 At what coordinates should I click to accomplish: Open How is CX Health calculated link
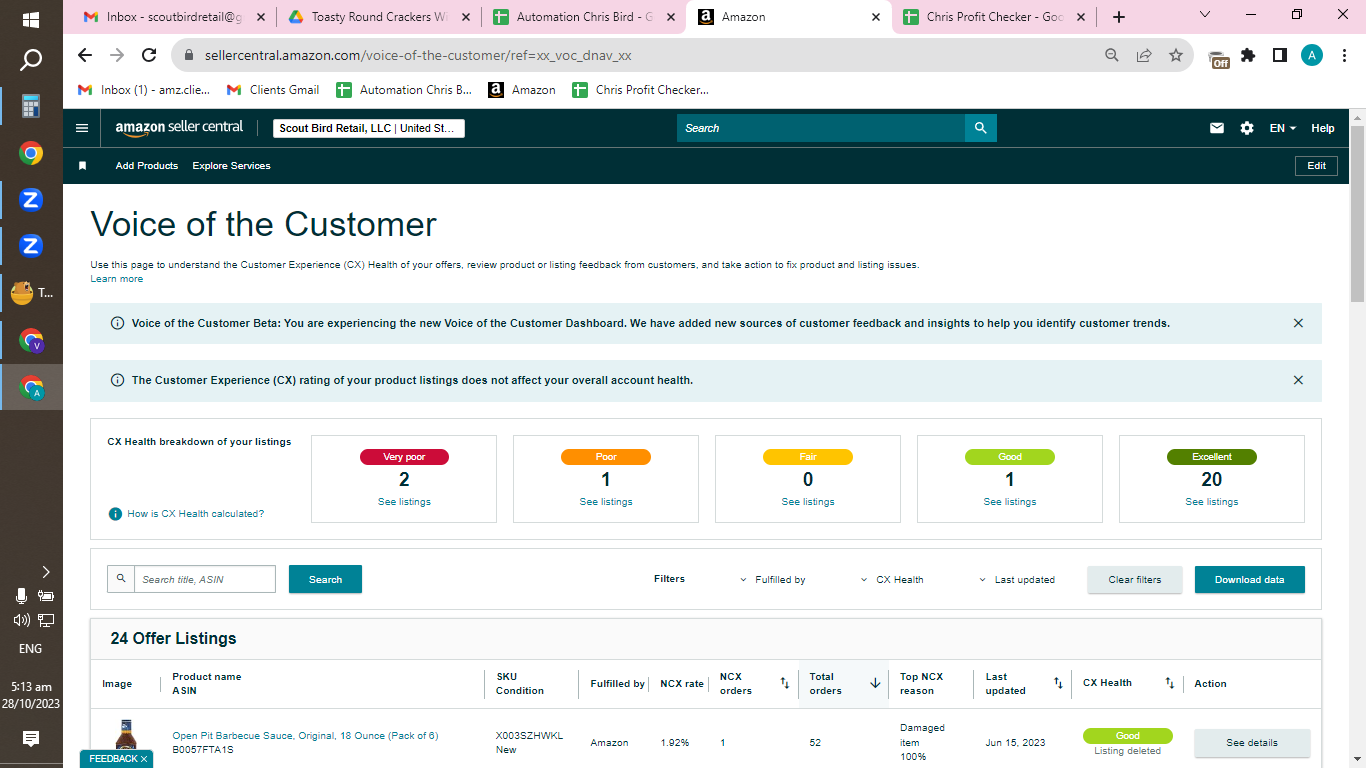coord(196,514)
